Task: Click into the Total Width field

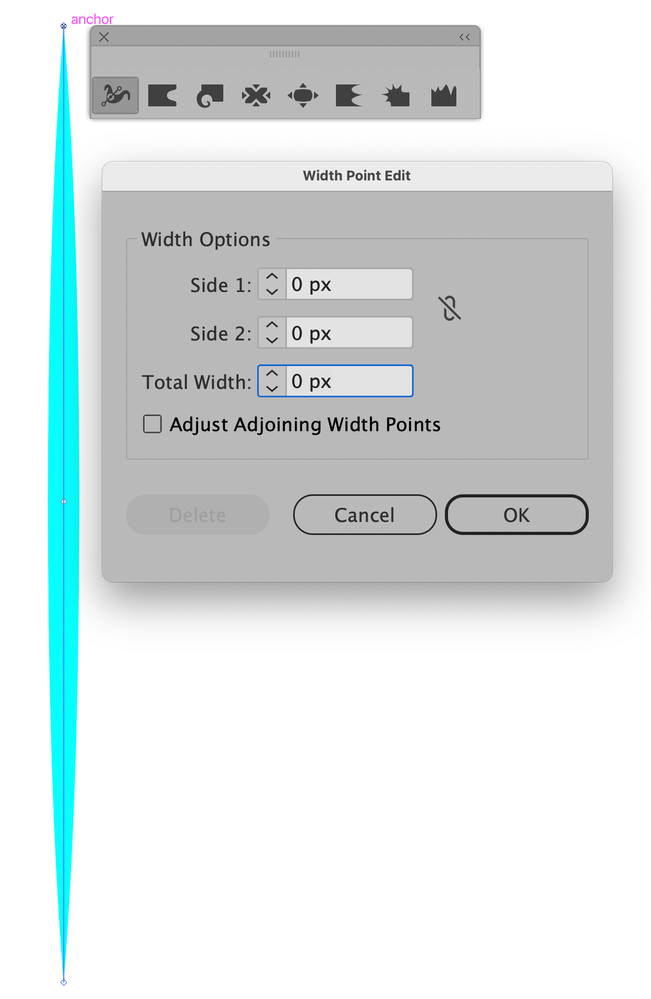Action: click(x=349, y=381)
